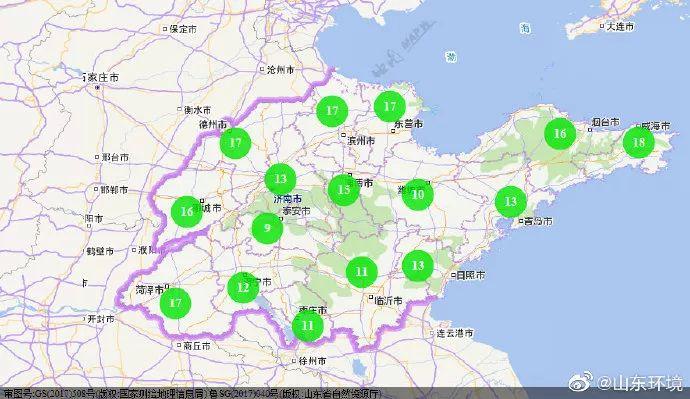Select the green 16 marker near 烟台市

point(560,134)
